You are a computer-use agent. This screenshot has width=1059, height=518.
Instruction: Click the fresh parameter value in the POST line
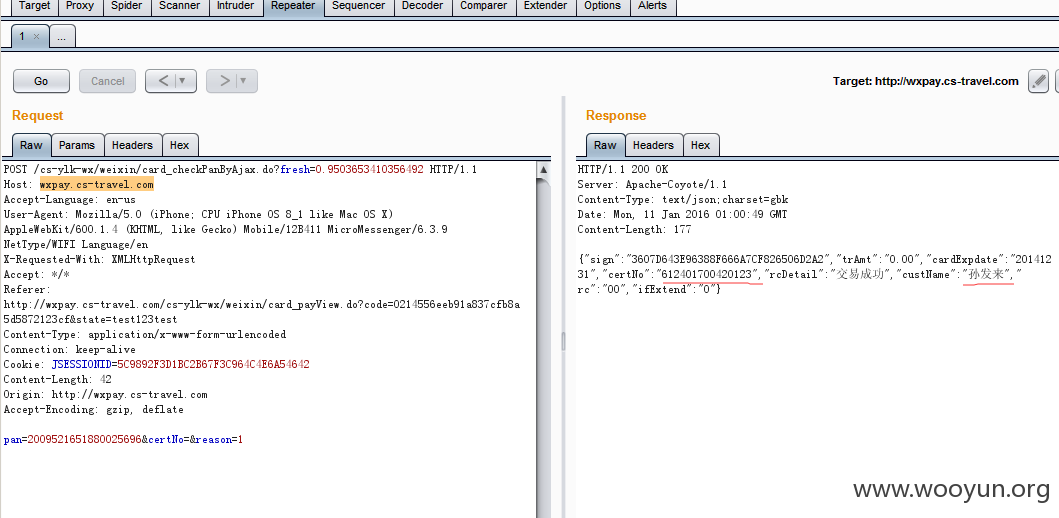click(369, 170)
